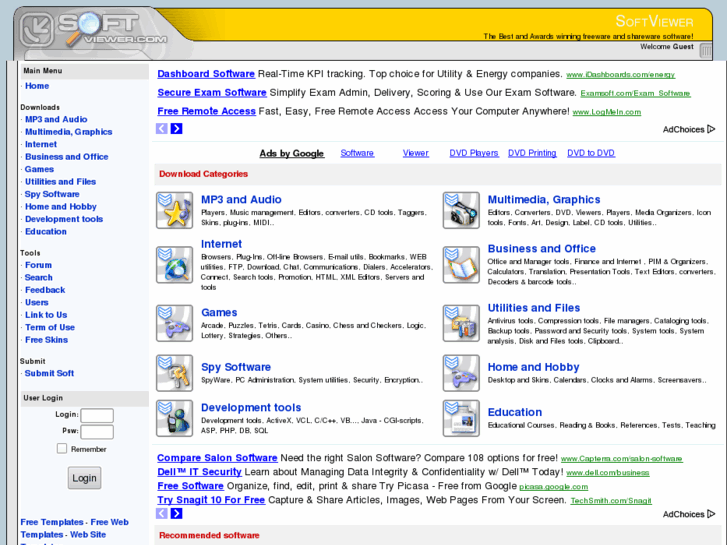Image resolution: width=727 pixels, height=545 pixels.
Task: Open the MP3 and Audio category heading
Action: coord(241,199)
